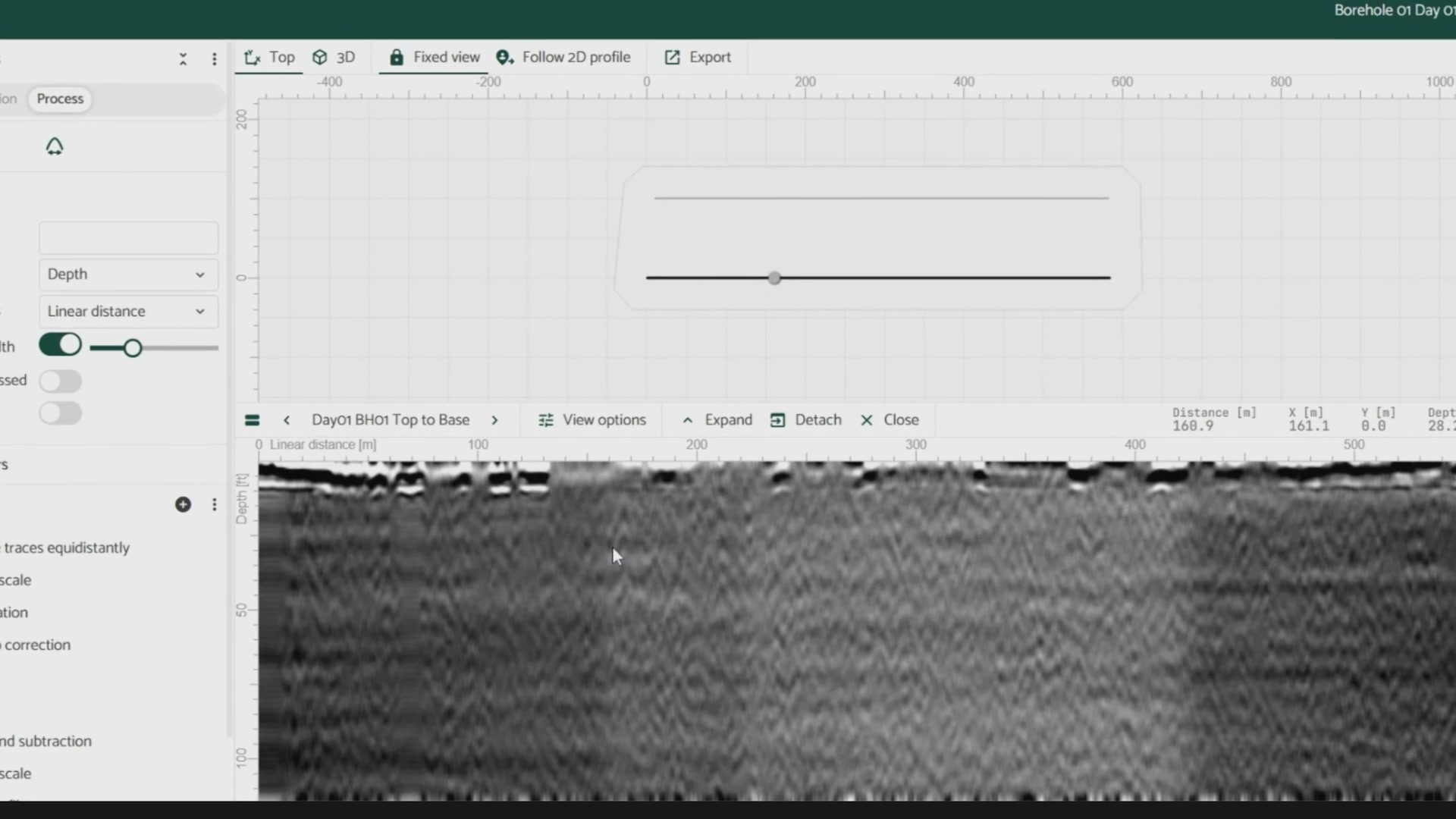Click the lock icon beside Fixed view
This screenshot has width=1456, height=819.
397,58
